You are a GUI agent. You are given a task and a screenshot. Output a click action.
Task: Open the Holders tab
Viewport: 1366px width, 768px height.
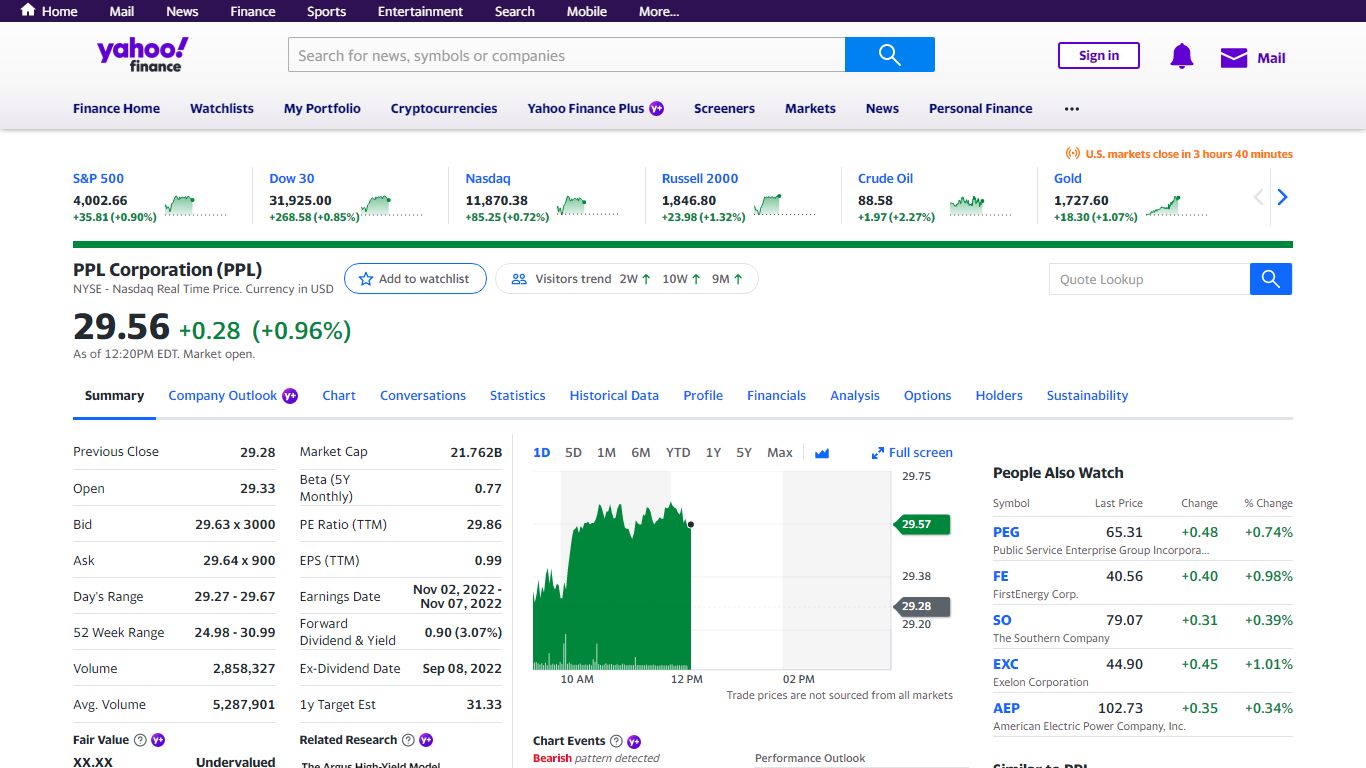(x=999, y=395)
